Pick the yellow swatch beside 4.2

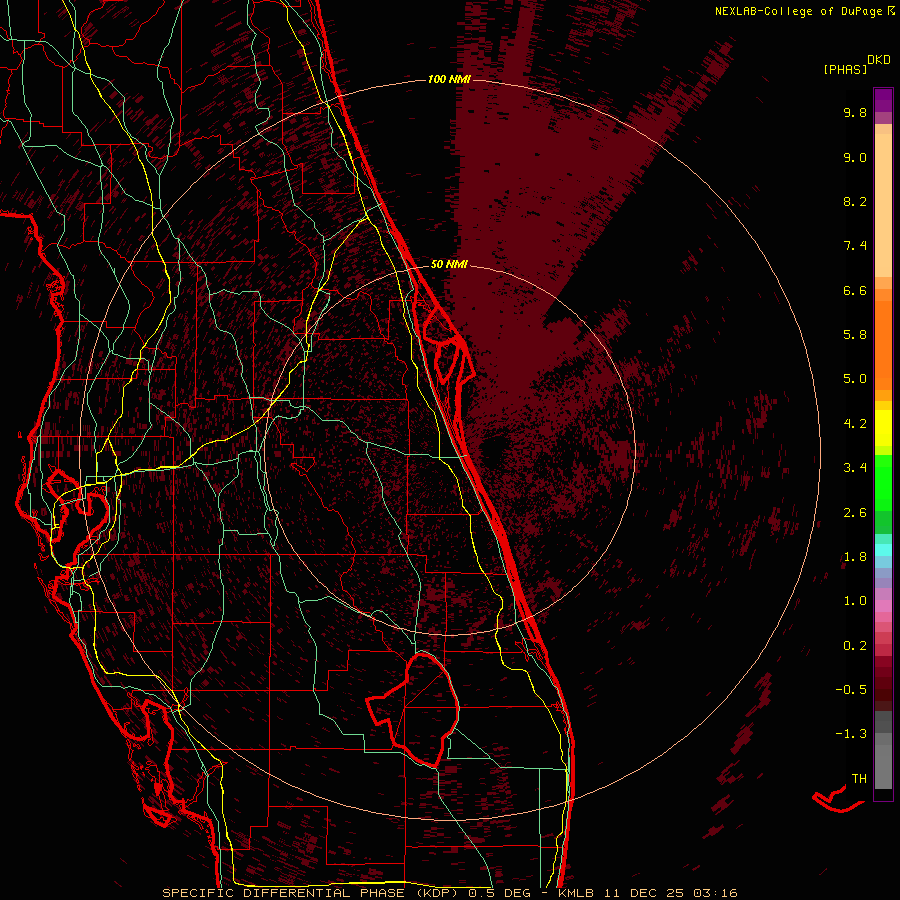click(x=883, y=426)
